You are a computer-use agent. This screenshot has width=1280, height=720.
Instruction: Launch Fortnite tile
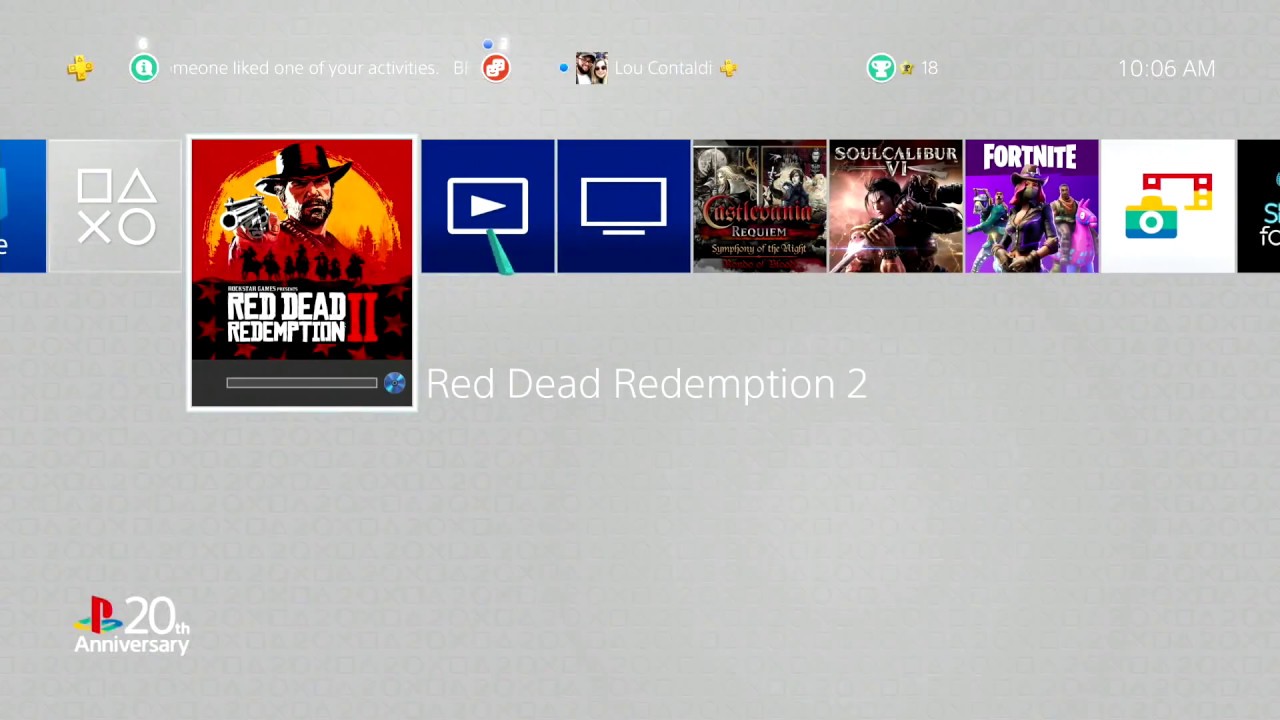tap(1032, 206)
